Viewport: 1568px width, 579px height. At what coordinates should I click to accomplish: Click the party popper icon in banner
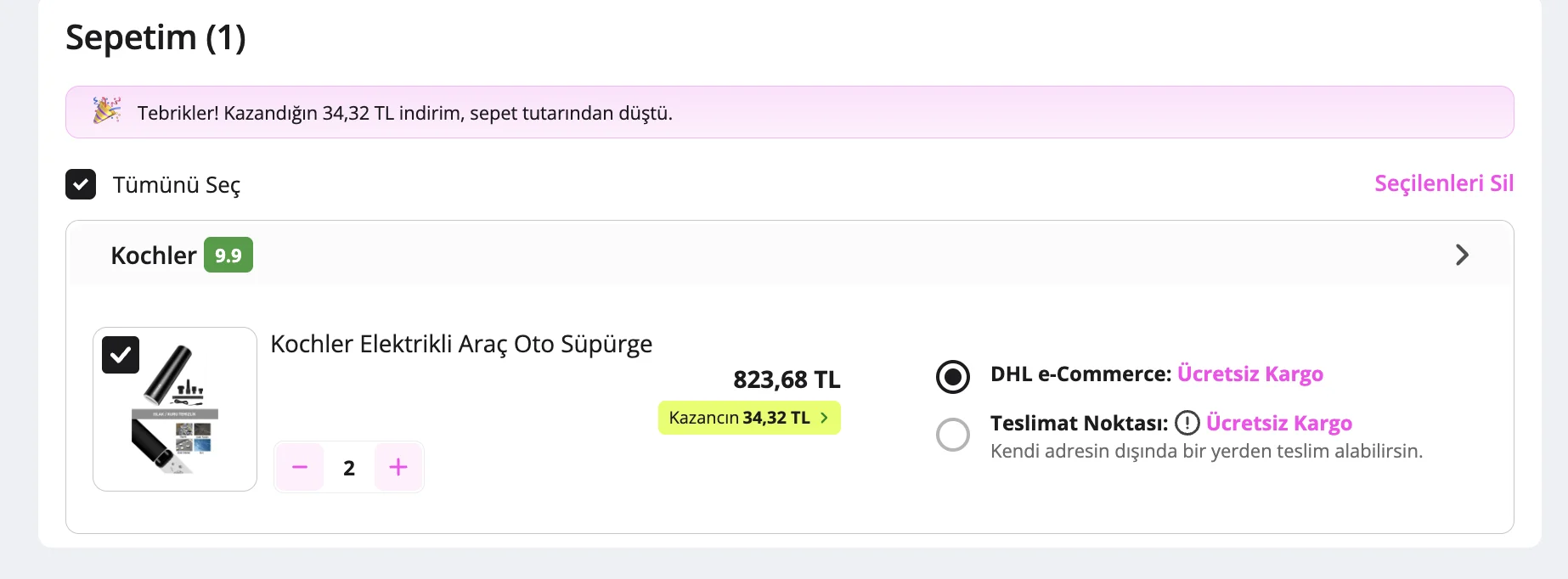click(x=107, y=111)
